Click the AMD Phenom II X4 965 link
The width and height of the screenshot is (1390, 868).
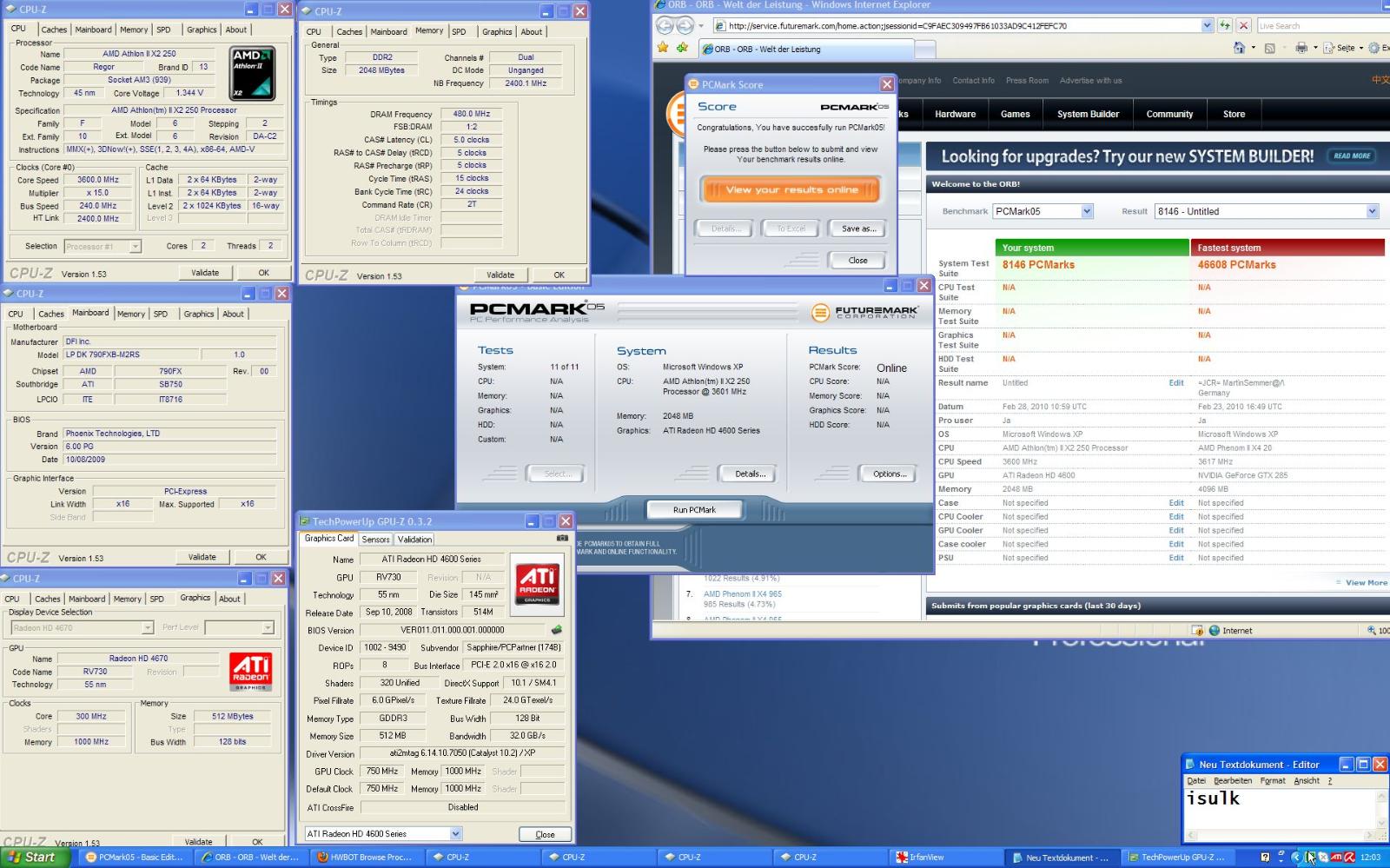point(742,594)
